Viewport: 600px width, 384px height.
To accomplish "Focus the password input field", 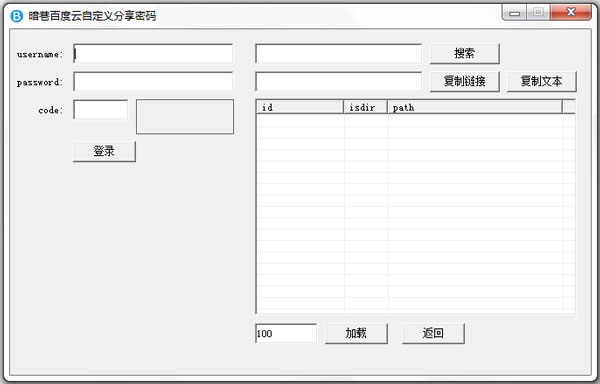I will tap(153, 81).
